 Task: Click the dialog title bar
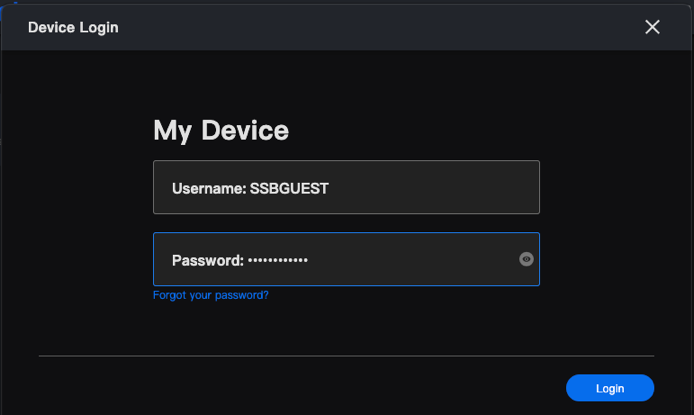point(350,27)
